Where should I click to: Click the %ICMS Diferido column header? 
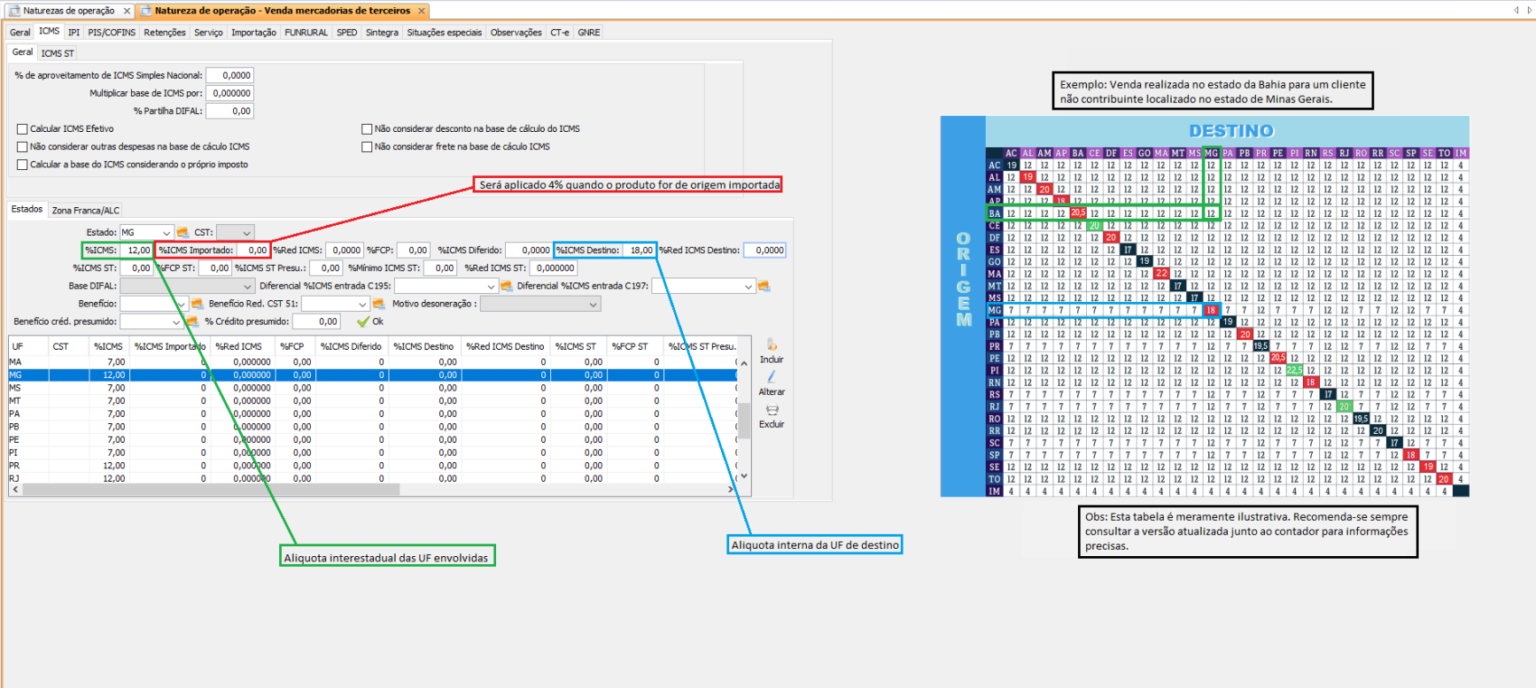point(350,346)
